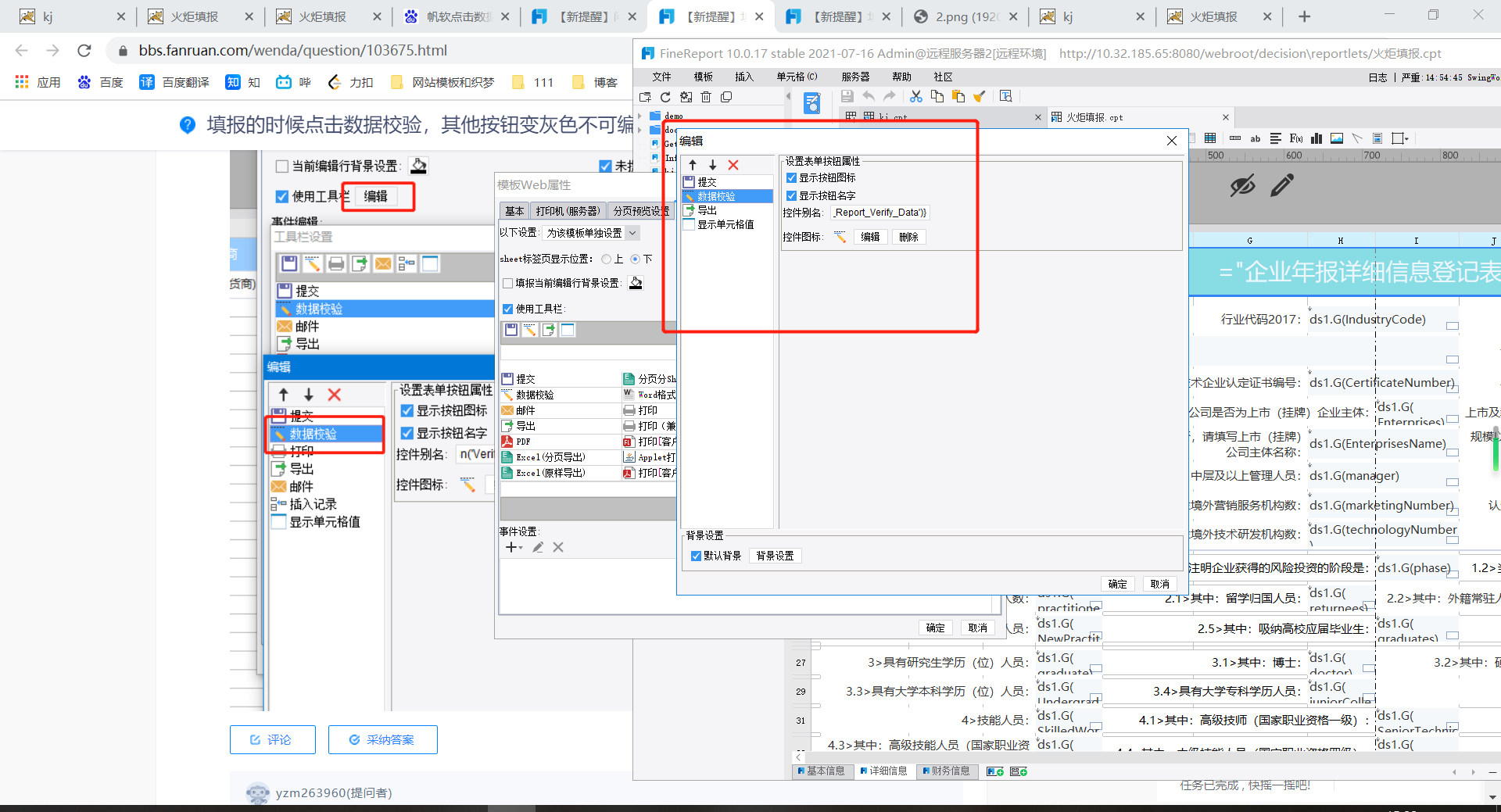Select the 上 radio for sheet tab position
Screen dimensions: 1501x812
[x=606, y=259]
